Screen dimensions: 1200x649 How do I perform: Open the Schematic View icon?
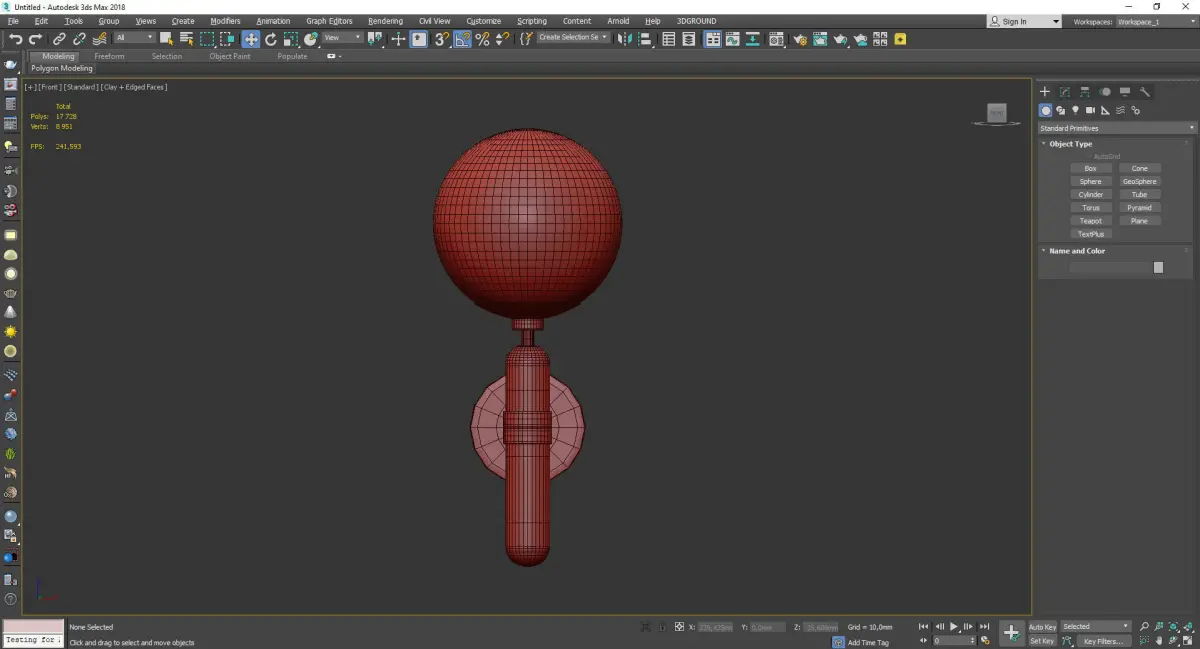(752, 39)
